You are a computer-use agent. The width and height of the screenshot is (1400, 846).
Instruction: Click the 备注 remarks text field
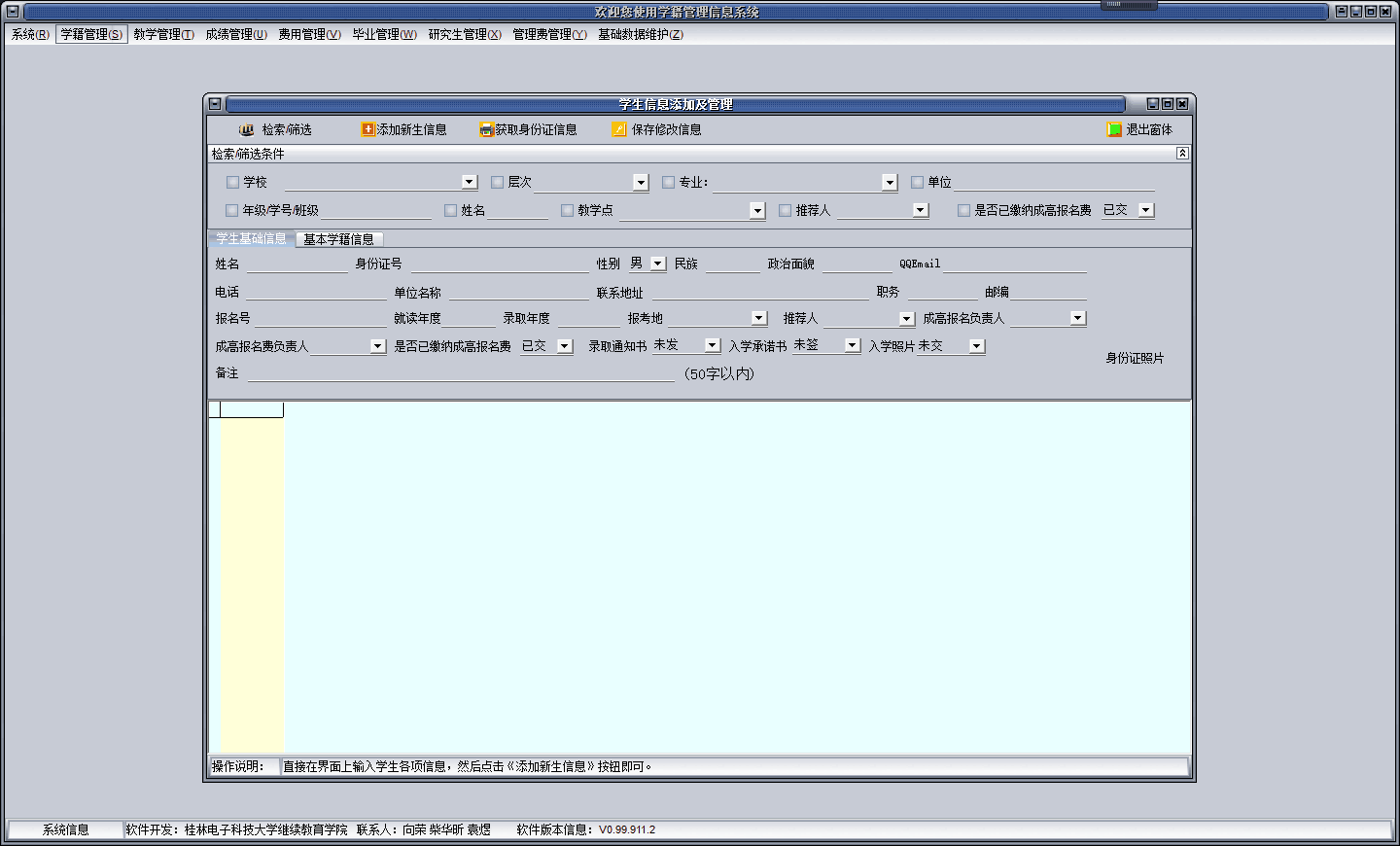tap(460, 373)
